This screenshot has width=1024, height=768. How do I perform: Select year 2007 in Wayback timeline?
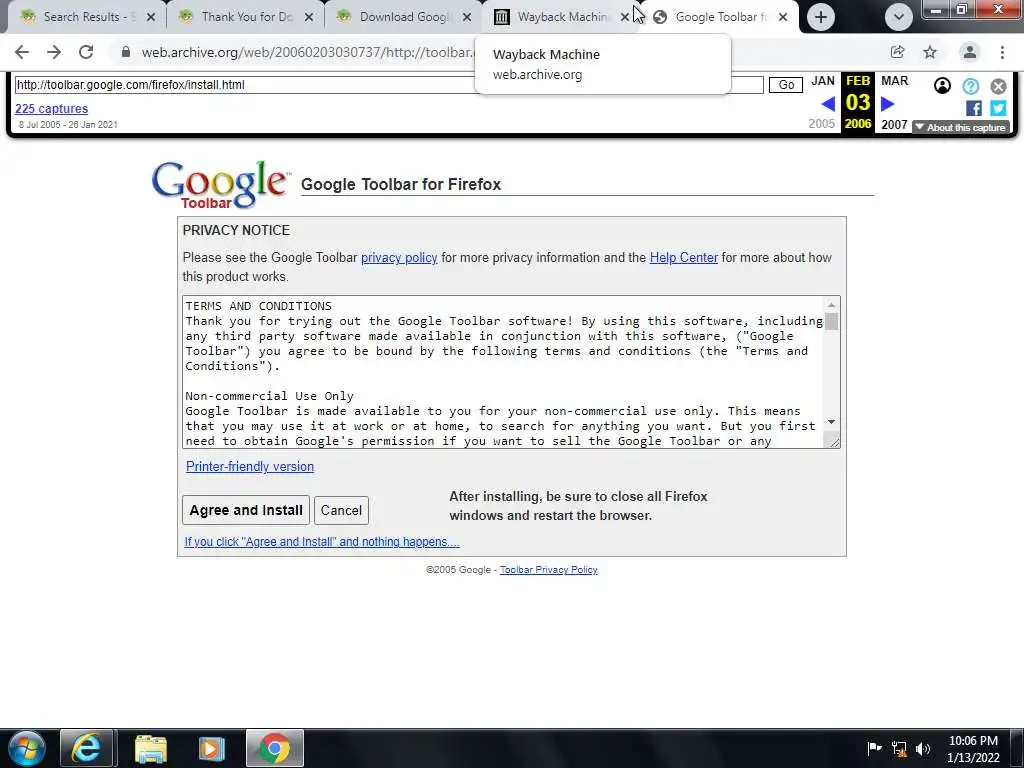pyautogui.click(x=894, y=124)
